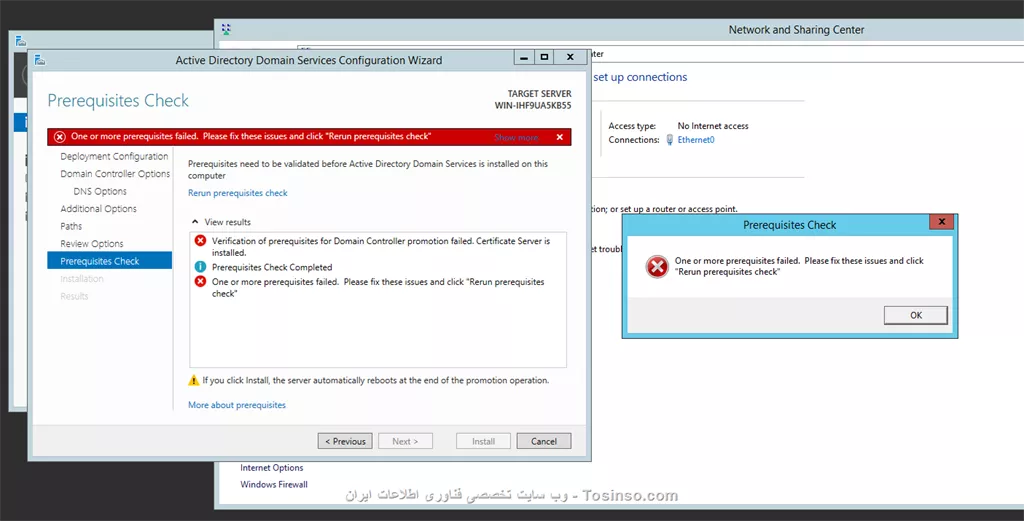
Task: Click the red error icon in the popup dialog
Action: [656, 266]
